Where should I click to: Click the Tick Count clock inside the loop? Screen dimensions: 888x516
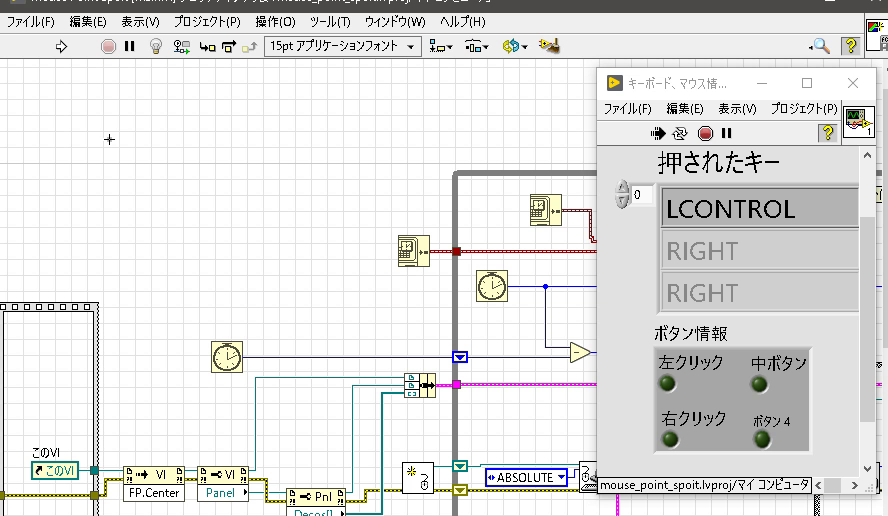492,286
